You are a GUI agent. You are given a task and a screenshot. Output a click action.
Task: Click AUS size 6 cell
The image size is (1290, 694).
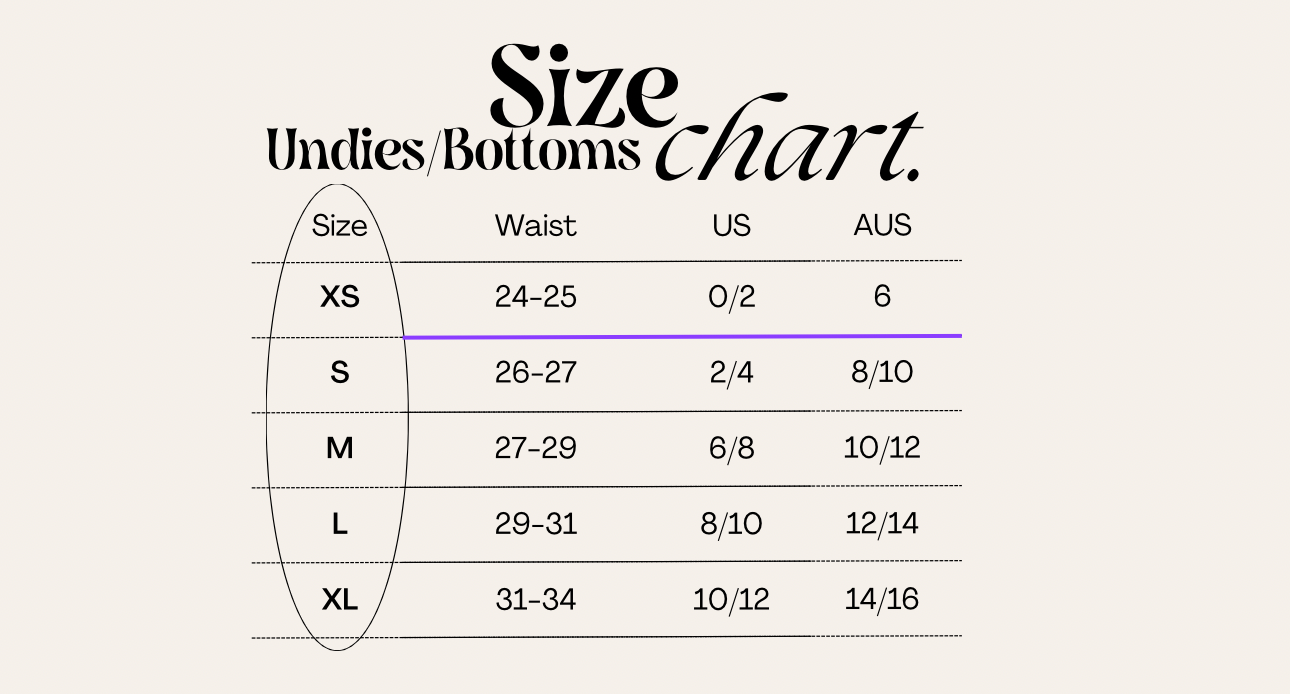tap(882, 297)
